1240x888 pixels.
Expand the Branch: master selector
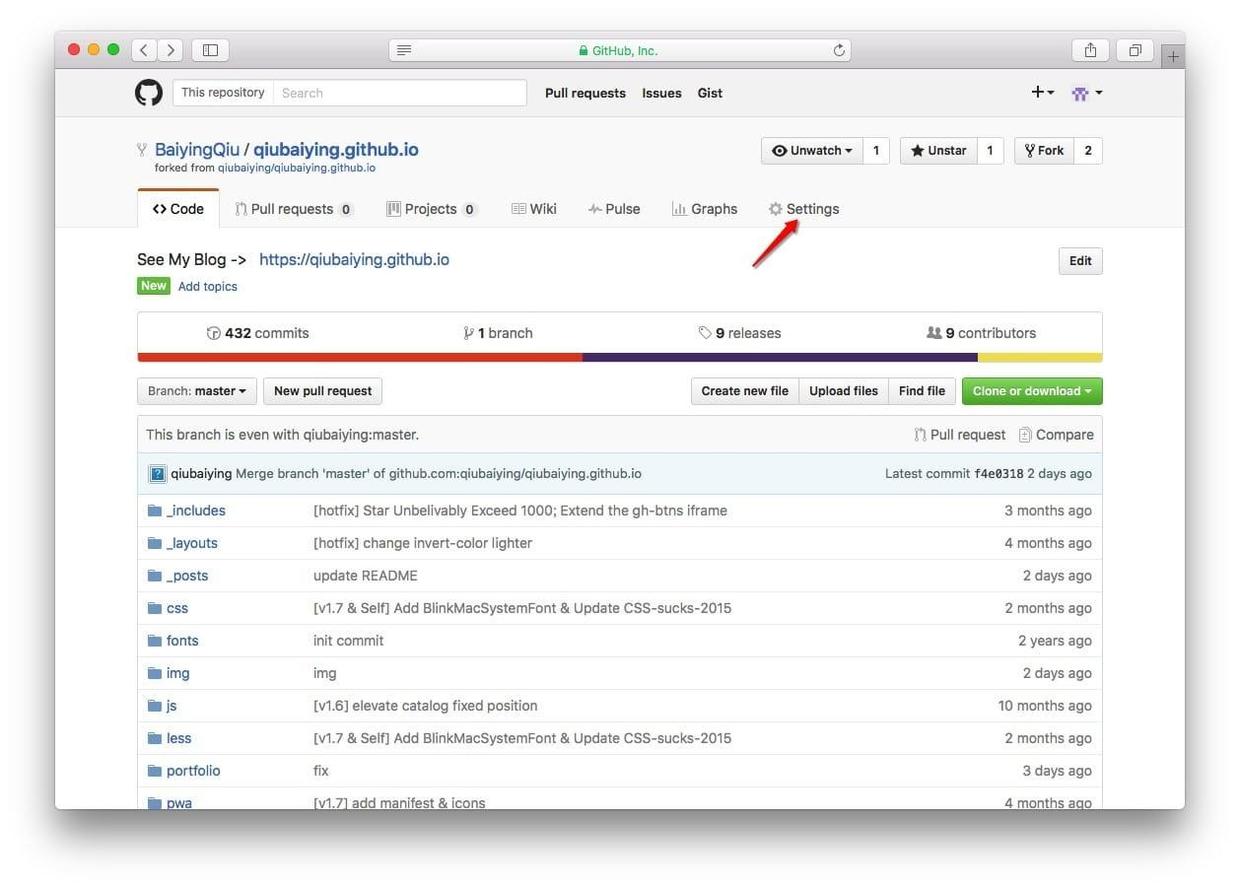click(x=197, y=391)
